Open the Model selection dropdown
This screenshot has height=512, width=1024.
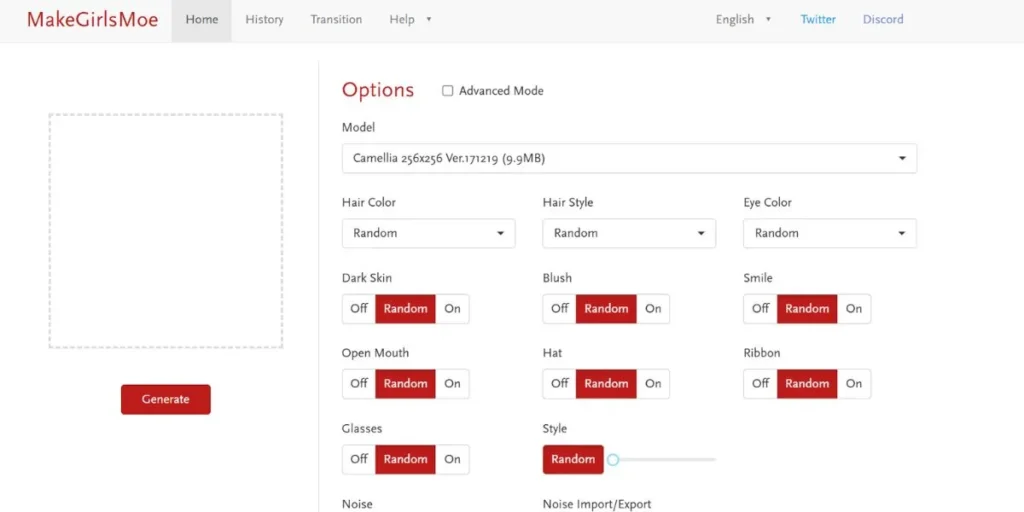tap(630, 158)
